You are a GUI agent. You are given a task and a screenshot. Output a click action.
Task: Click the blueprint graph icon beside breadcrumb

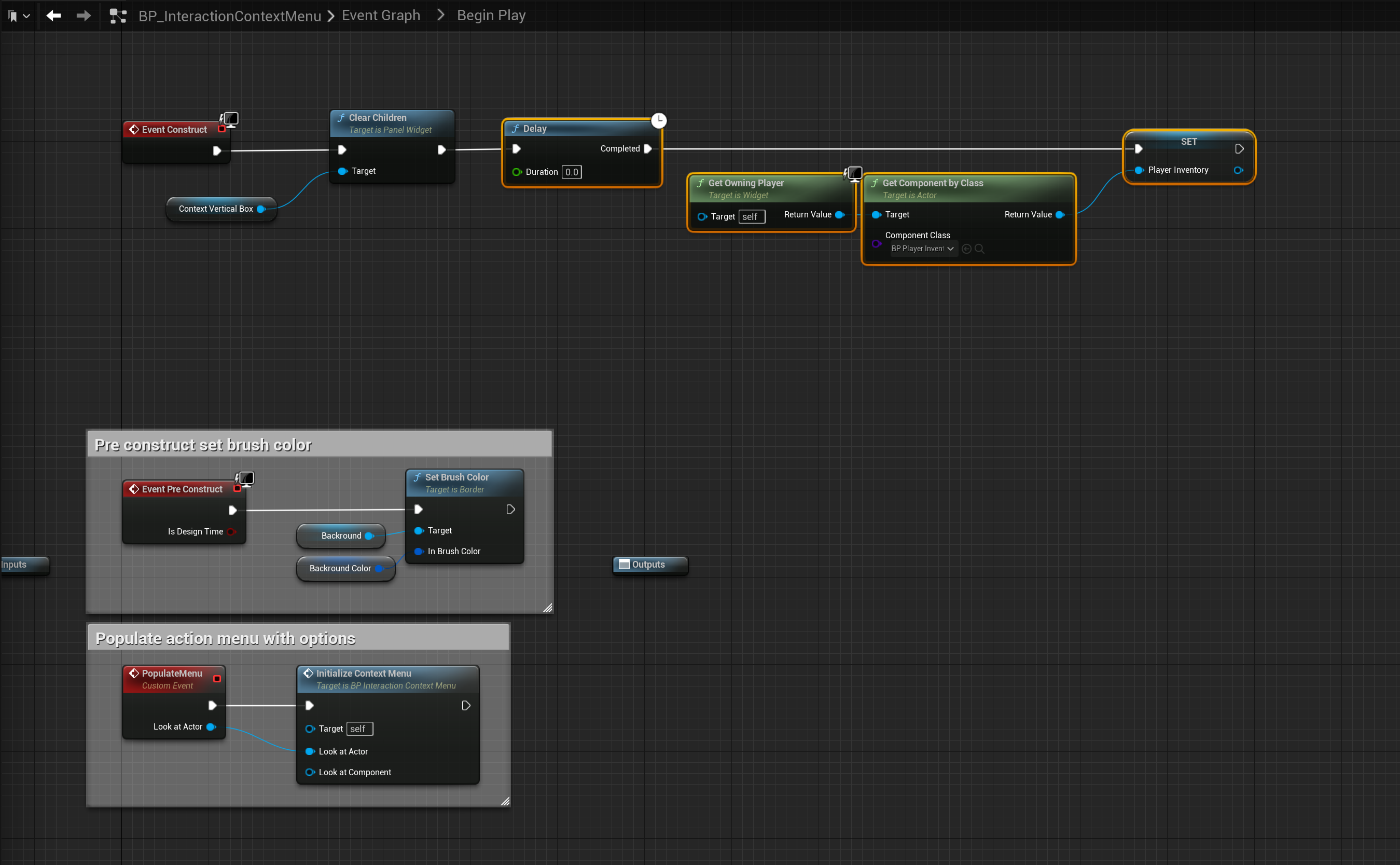(118, 16)
